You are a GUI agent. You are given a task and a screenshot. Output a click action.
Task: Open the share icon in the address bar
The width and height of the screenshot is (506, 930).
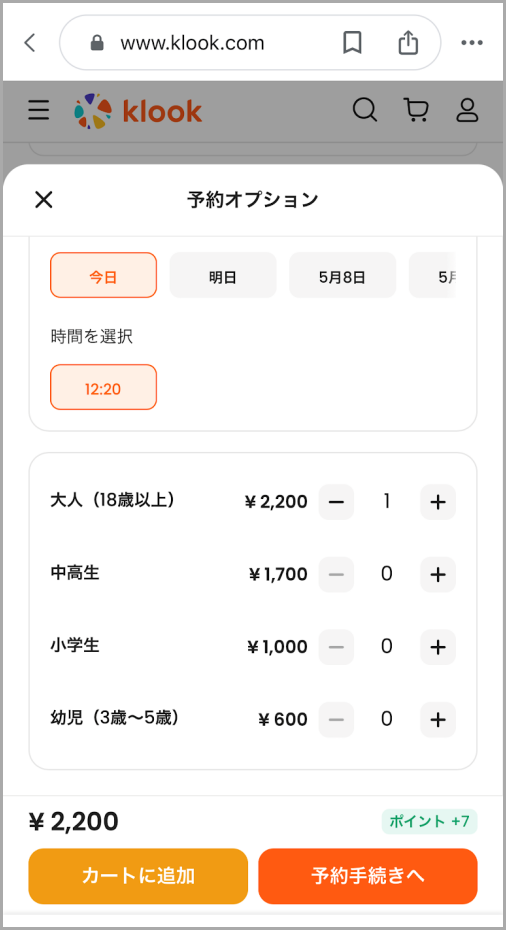(x=408, y=43)
